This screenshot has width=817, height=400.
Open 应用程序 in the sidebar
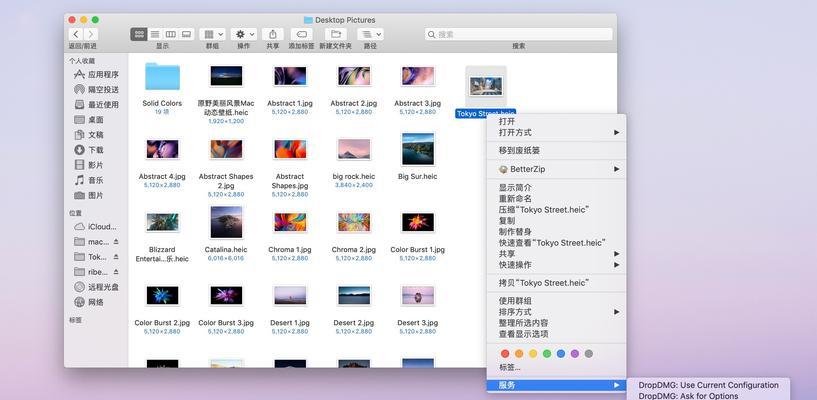tap(96, 74)
